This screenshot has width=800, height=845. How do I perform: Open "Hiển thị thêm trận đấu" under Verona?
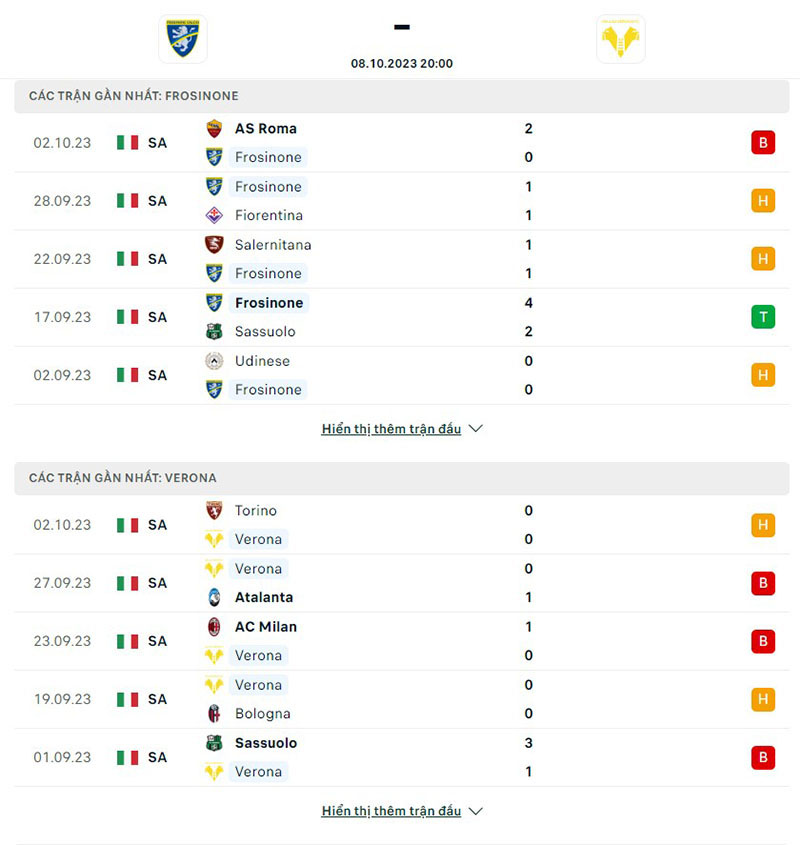coord(391,811)
